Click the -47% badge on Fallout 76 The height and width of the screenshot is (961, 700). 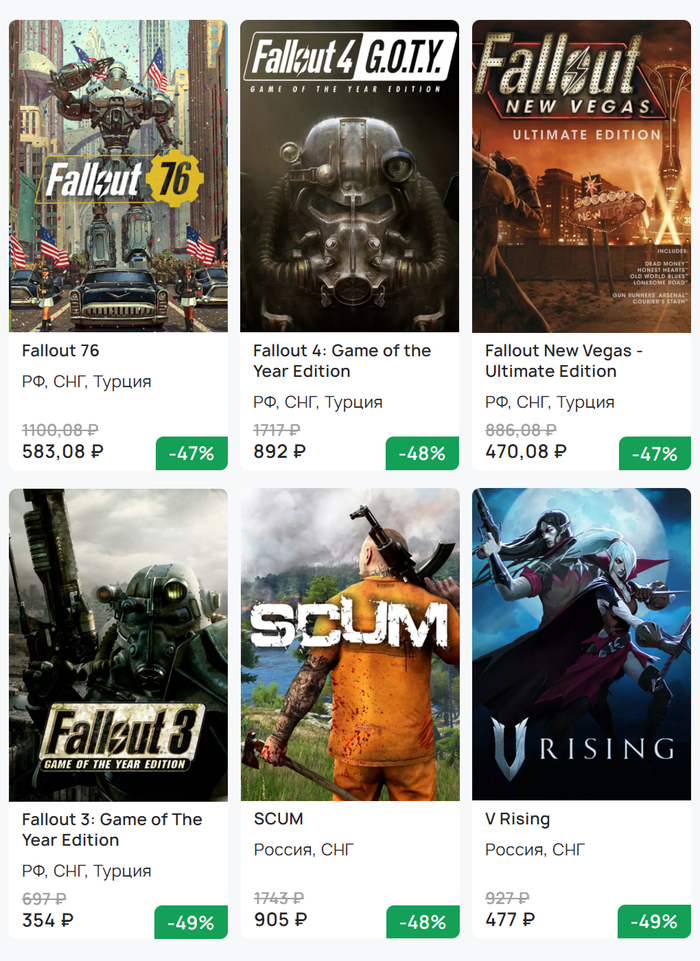(192, 453)
